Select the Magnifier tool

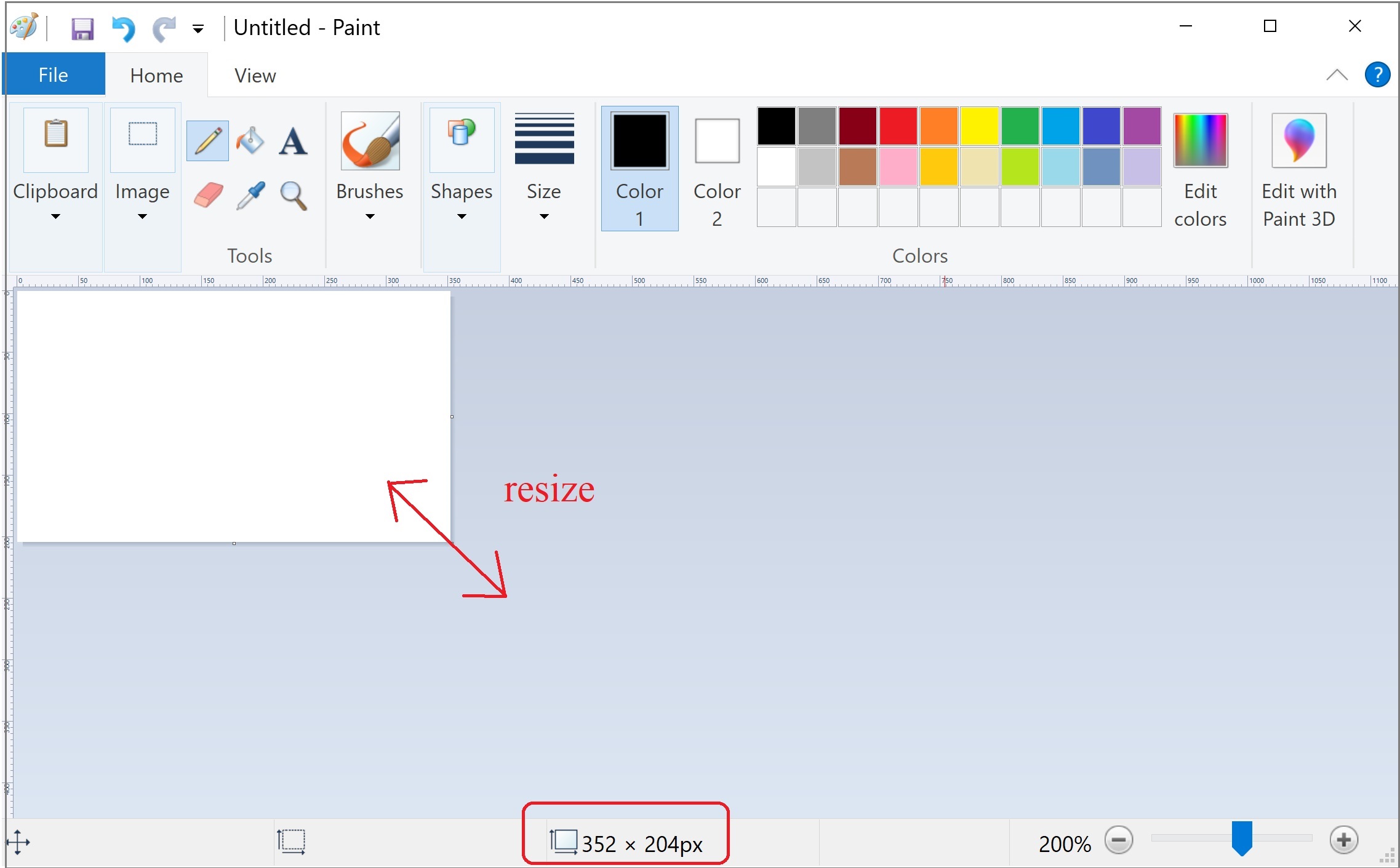coord(293,196)
